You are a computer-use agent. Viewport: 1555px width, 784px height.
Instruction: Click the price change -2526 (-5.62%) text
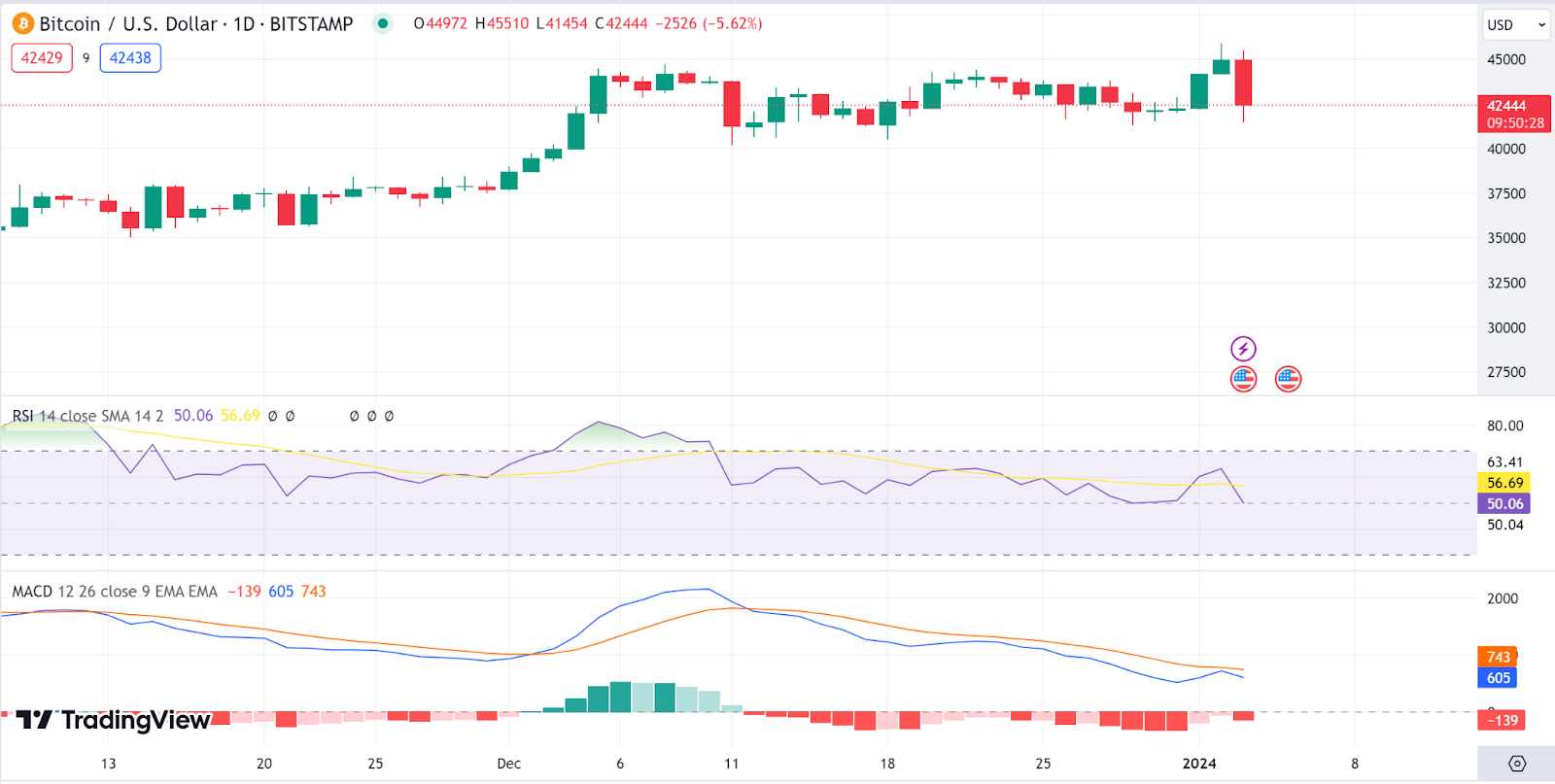[x=708, y=23]
